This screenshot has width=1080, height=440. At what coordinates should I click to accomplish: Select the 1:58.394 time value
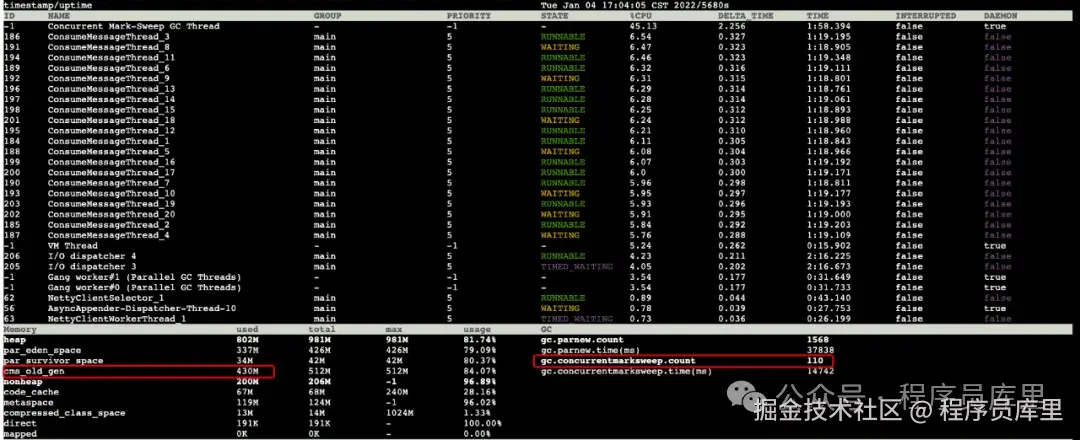(829, 26)
